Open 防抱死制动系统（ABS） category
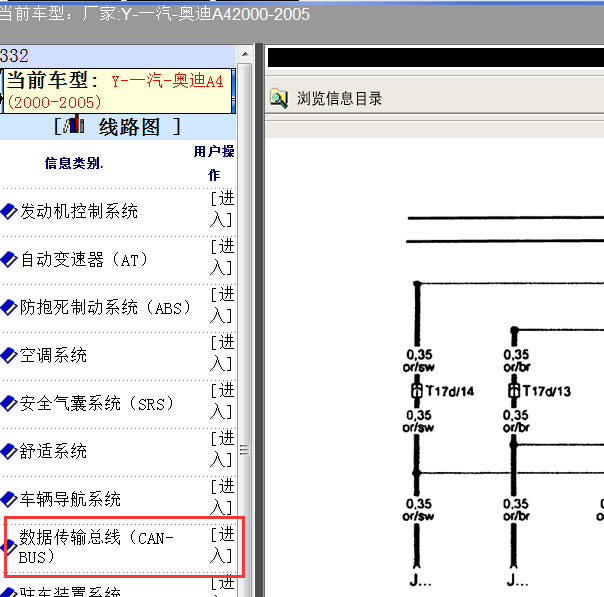The width and height of the screenshot is (604, 597). 106,307
